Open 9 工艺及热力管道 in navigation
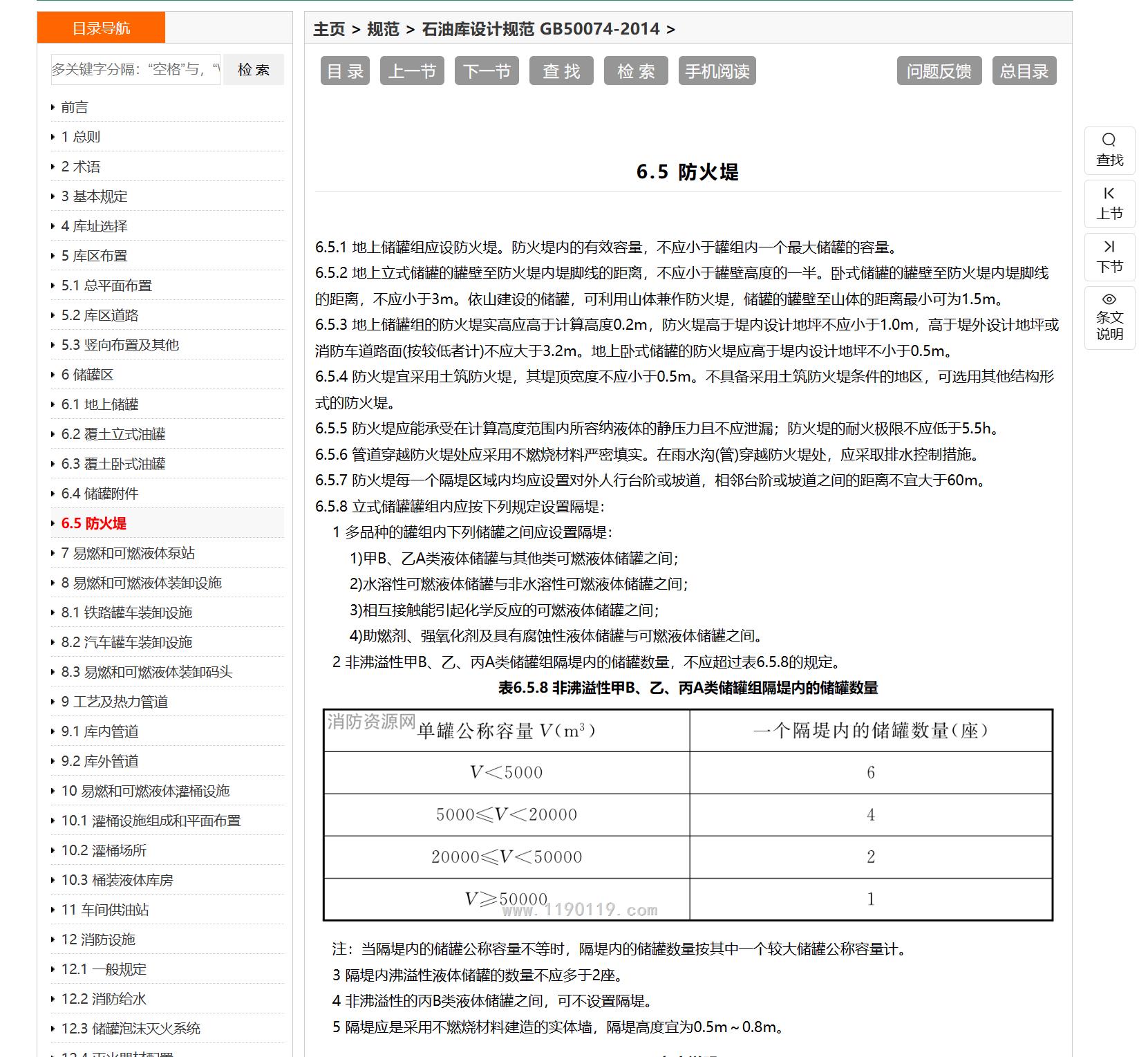 (115, 702)
